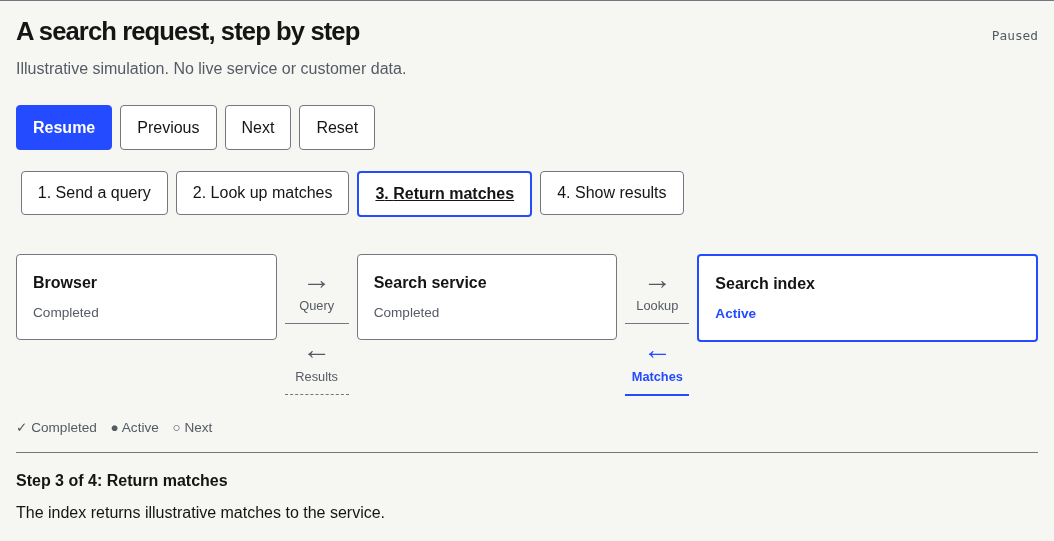Click the 'Active' legend entry
Image resolution: width=1054 pixels, height=541 pixels.
[x=134, y=427]
